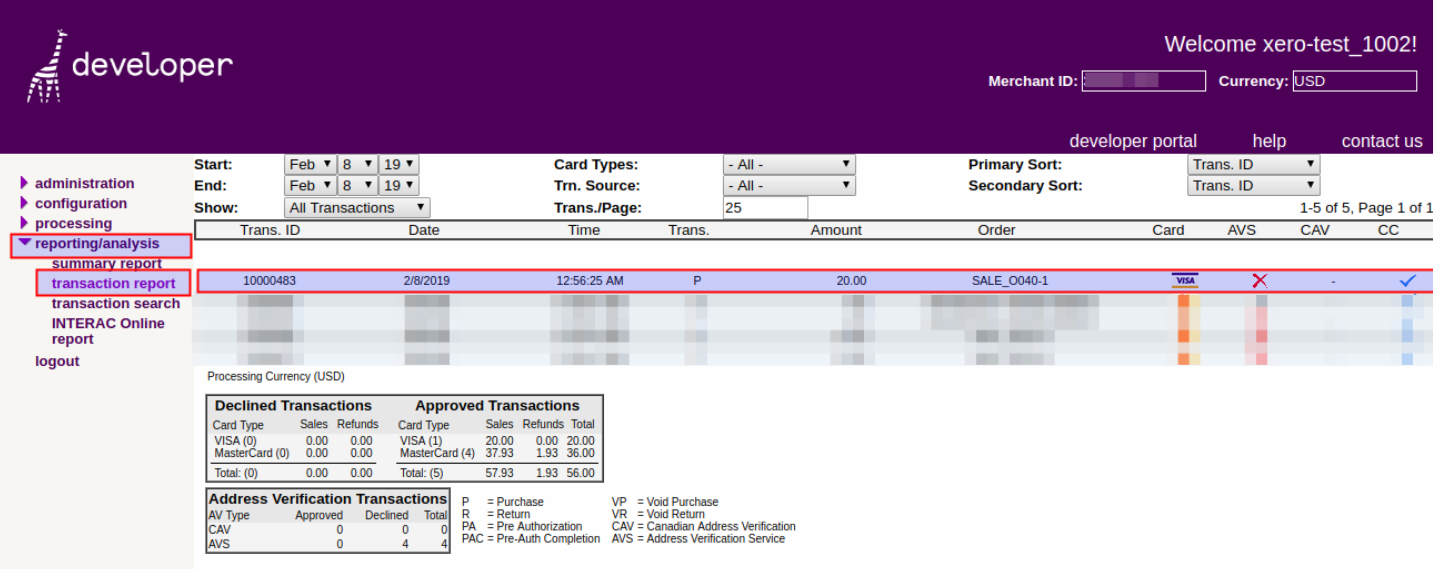The image size is (1433, 569).
Task: Open the Card Types dropdown
Action: pos(789,164)
